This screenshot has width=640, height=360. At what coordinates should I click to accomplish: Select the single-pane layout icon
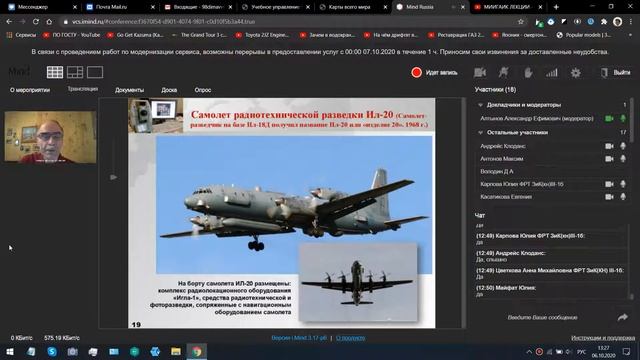[95, 72]
